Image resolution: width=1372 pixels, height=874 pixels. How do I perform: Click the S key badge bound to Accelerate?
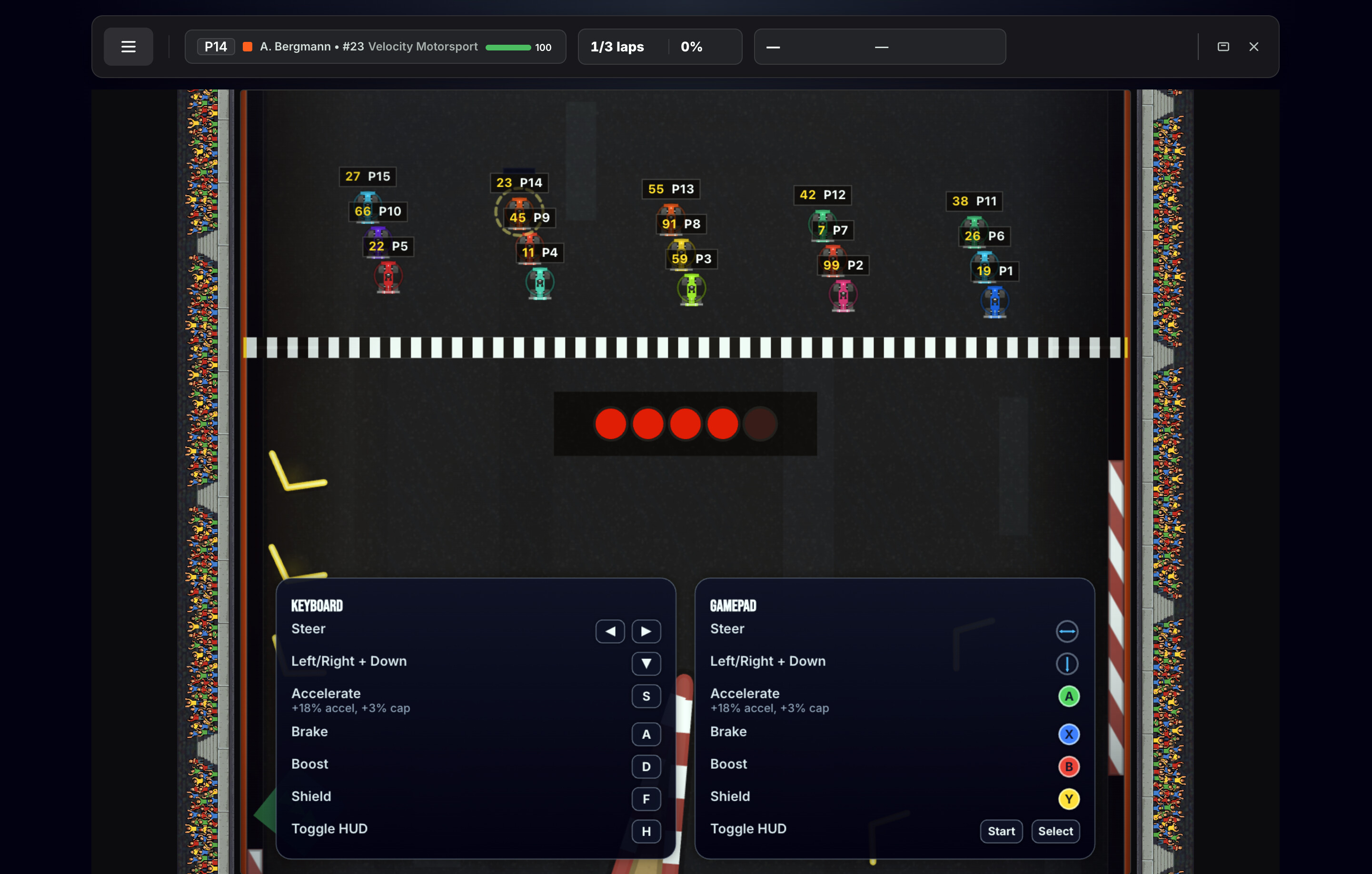646,695
